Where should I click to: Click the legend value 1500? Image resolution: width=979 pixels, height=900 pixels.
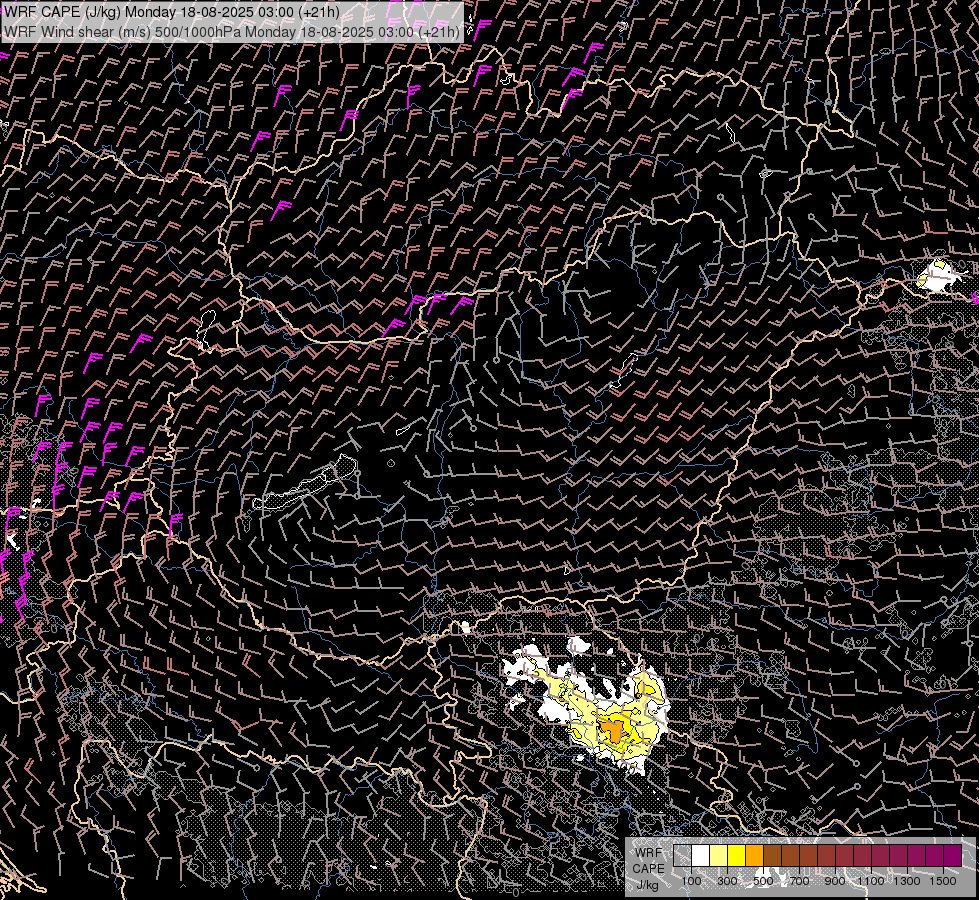coord(943,881)
